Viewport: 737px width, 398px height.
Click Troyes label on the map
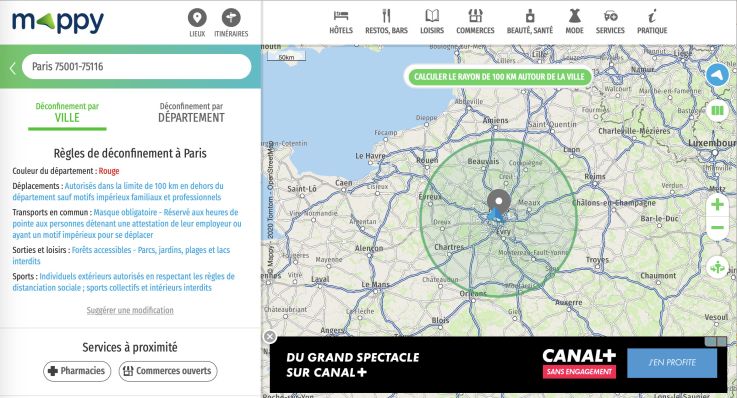(597, 259)
